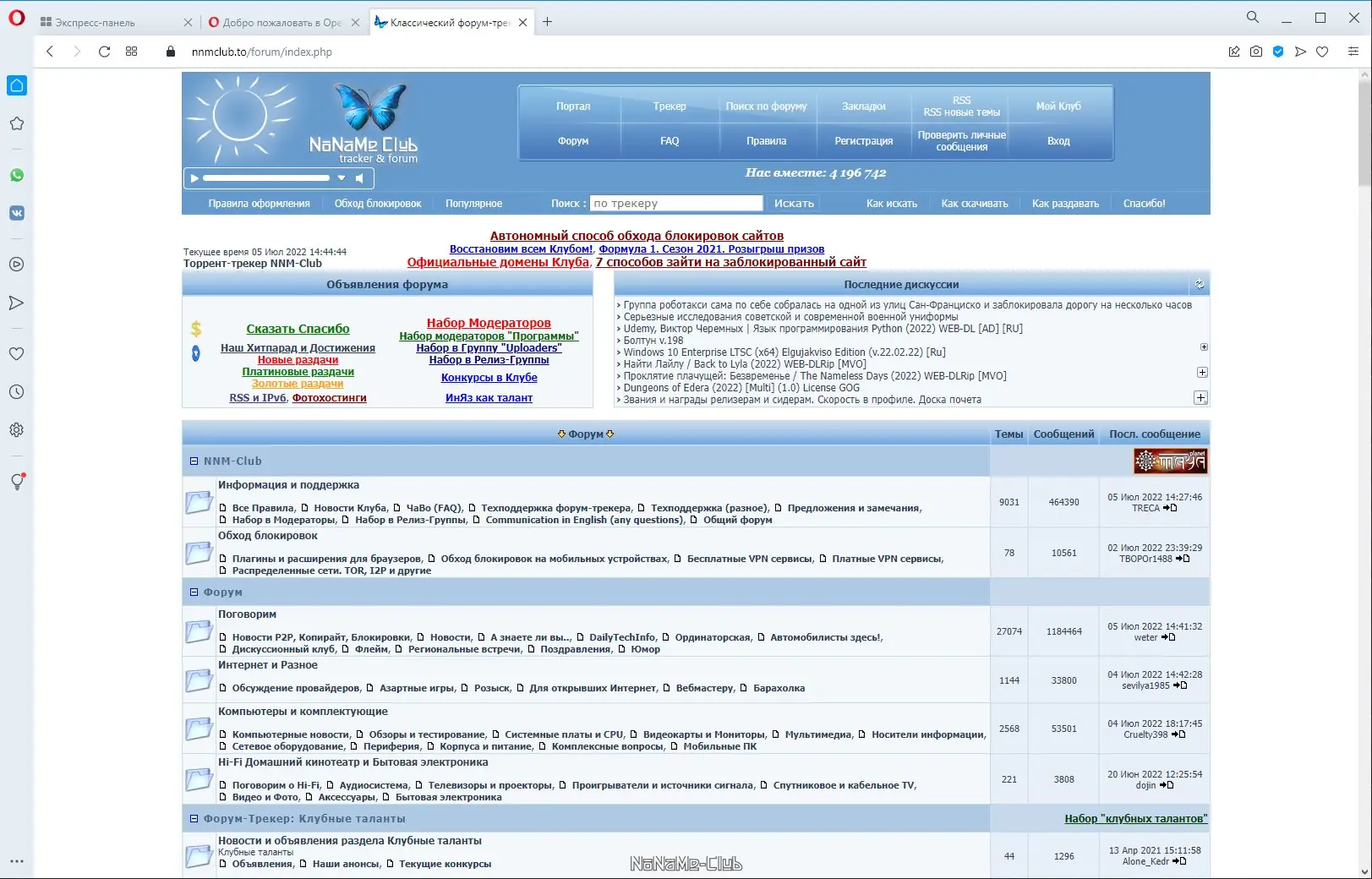
Task: Open VK messenger in the sidebar
Action: (x=16, y=213)
